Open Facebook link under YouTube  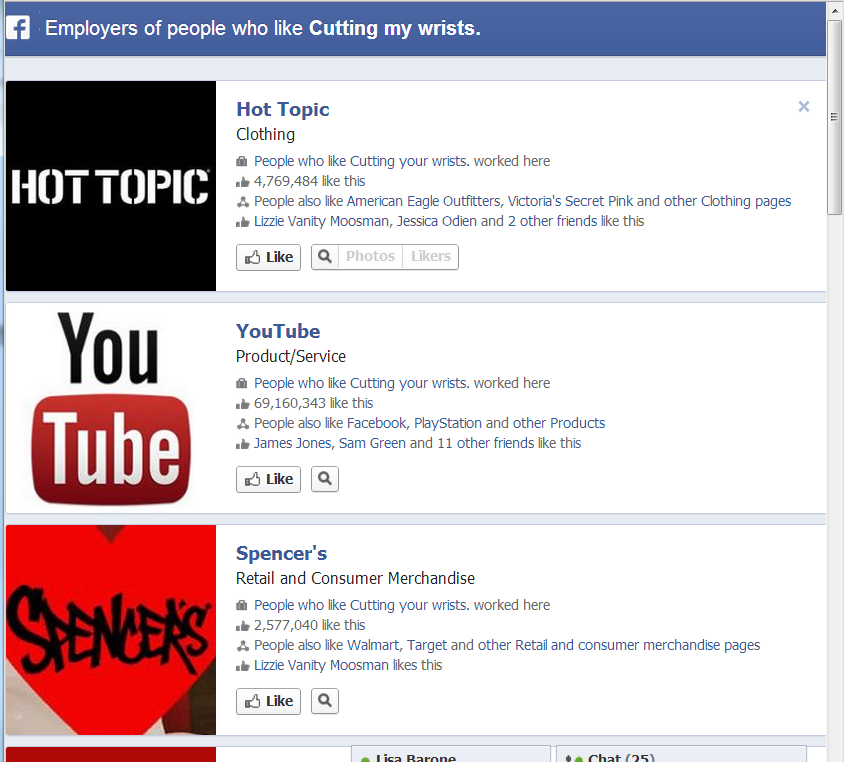pos(377,424)
